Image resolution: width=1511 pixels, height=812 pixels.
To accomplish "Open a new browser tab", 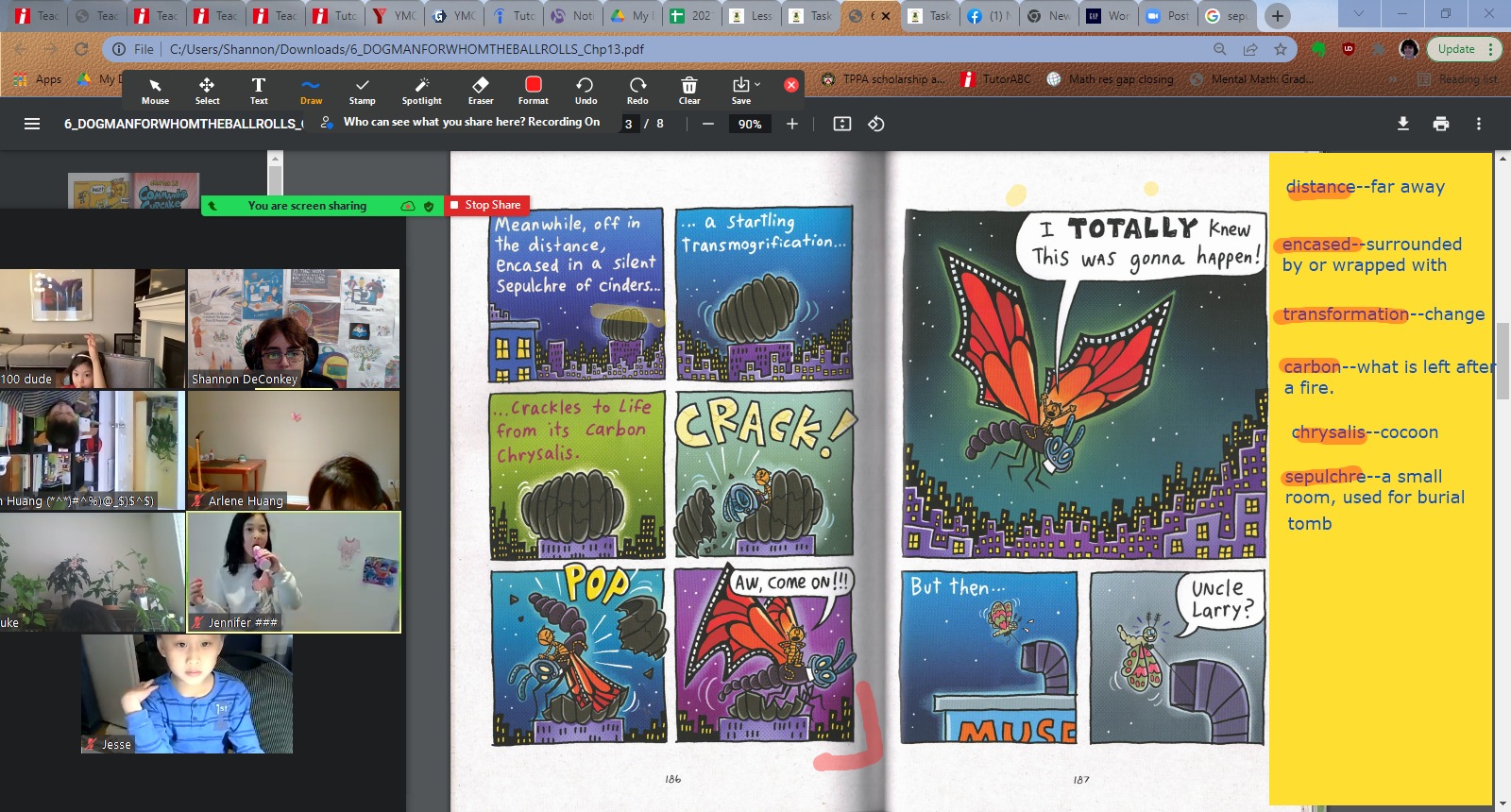I will pos(1278,16).
